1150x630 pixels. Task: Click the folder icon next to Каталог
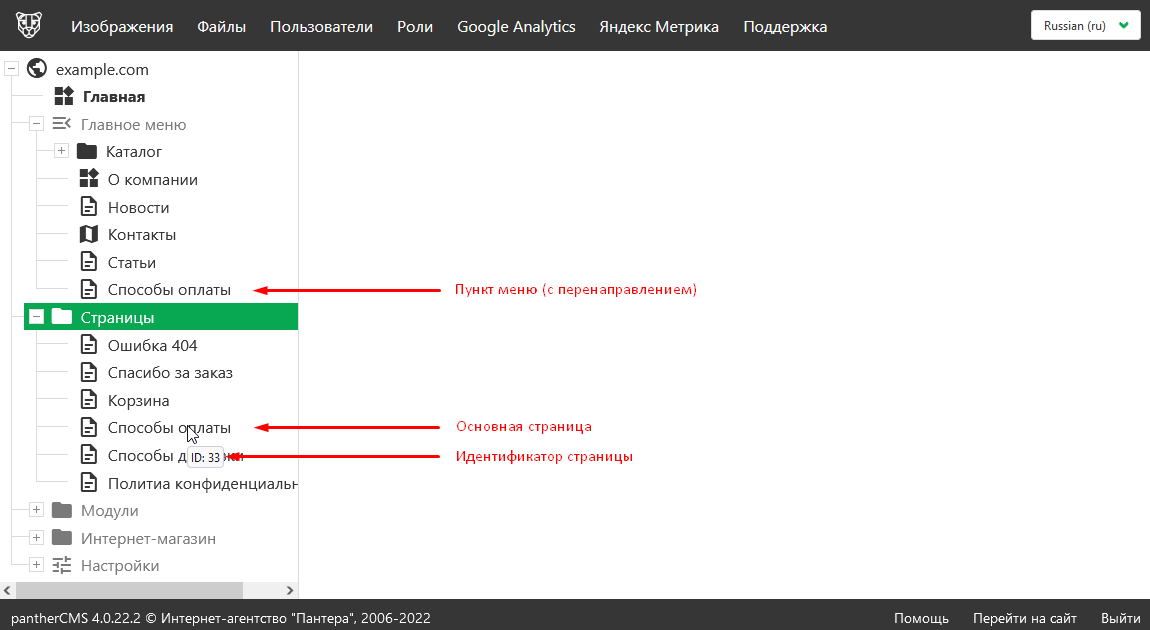(87, 152)
